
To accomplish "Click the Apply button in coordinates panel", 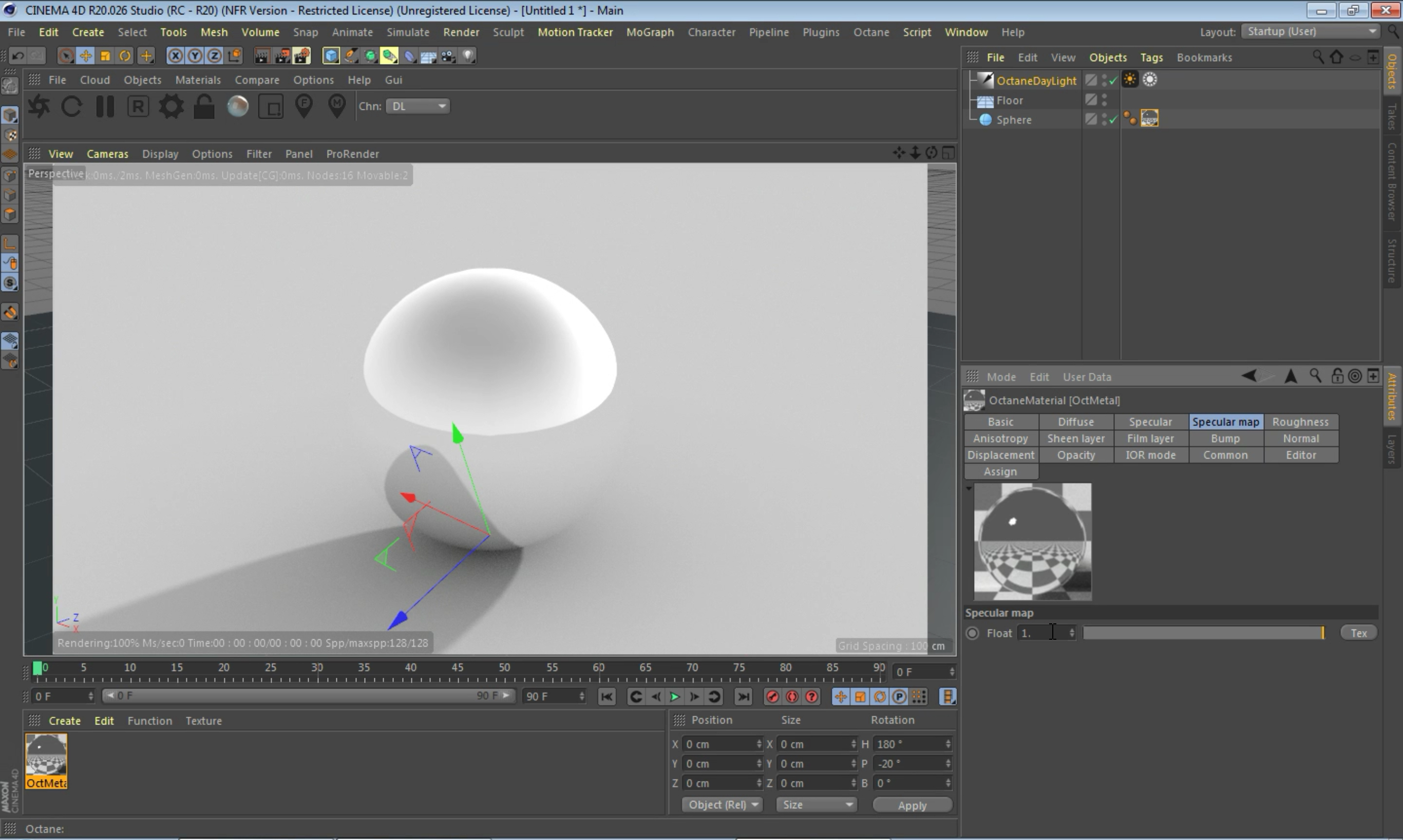I will pos(912,806).
